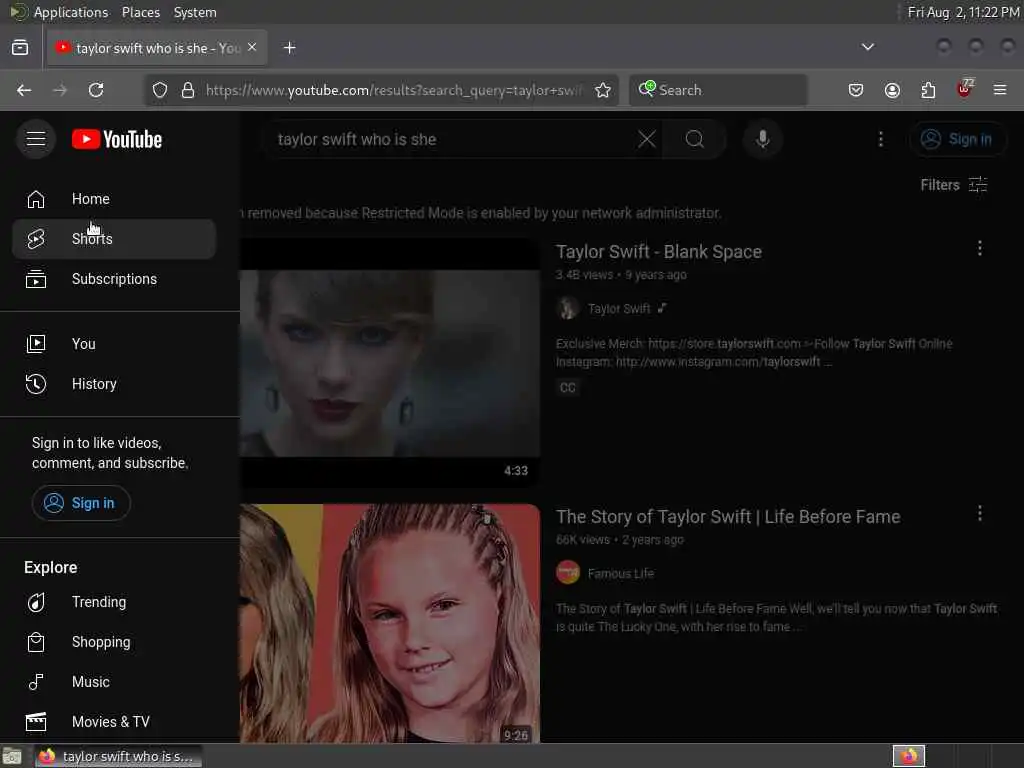
Task: Click the Firefox URL address bar
Action: (x=393, y=90)
